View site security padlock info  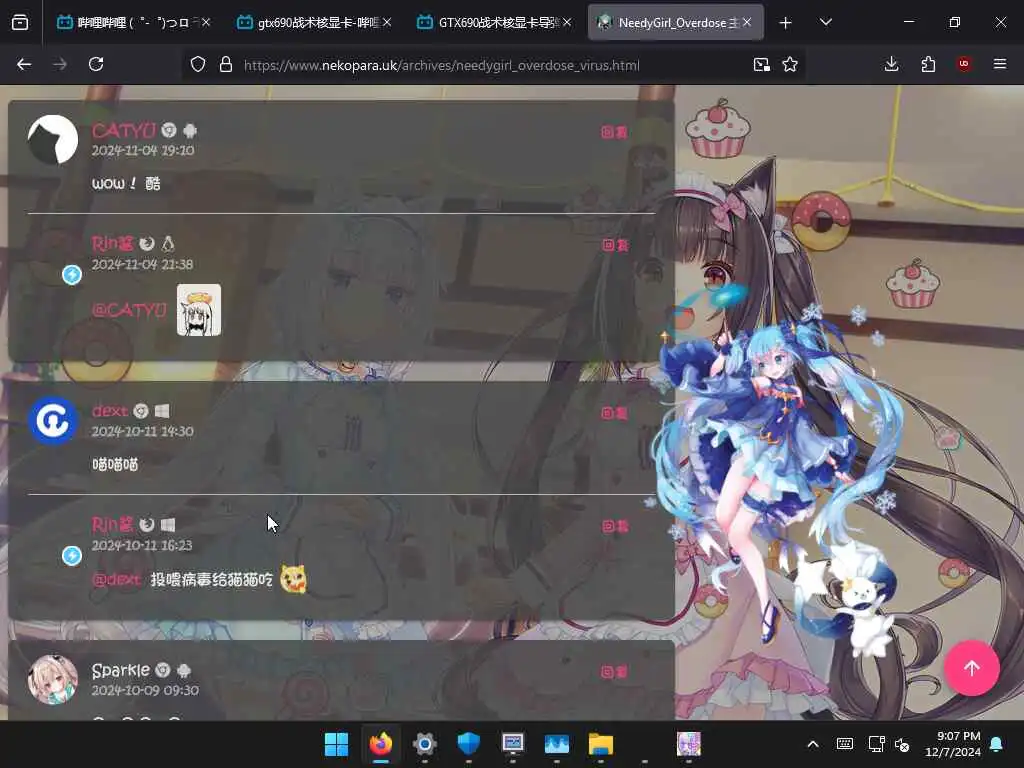pos(226,65)
